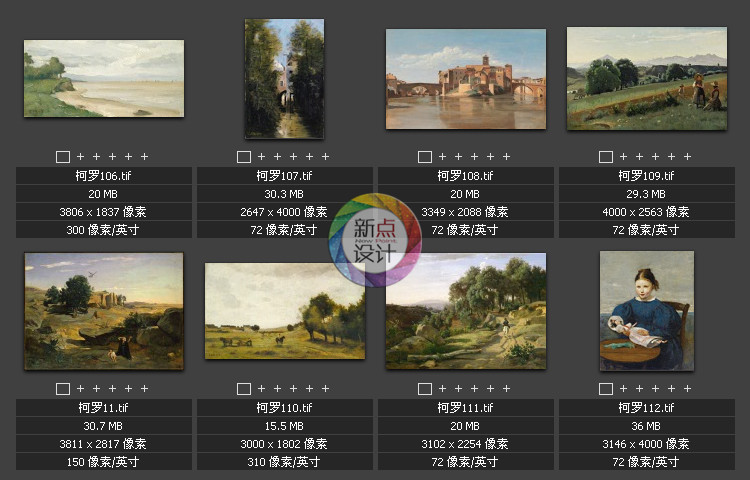Image resolution: width=750 pixels, height=480 pixels.
Task: Click the 29.3 MB file size
Action: pyautogui.click(x=646, y=194)
